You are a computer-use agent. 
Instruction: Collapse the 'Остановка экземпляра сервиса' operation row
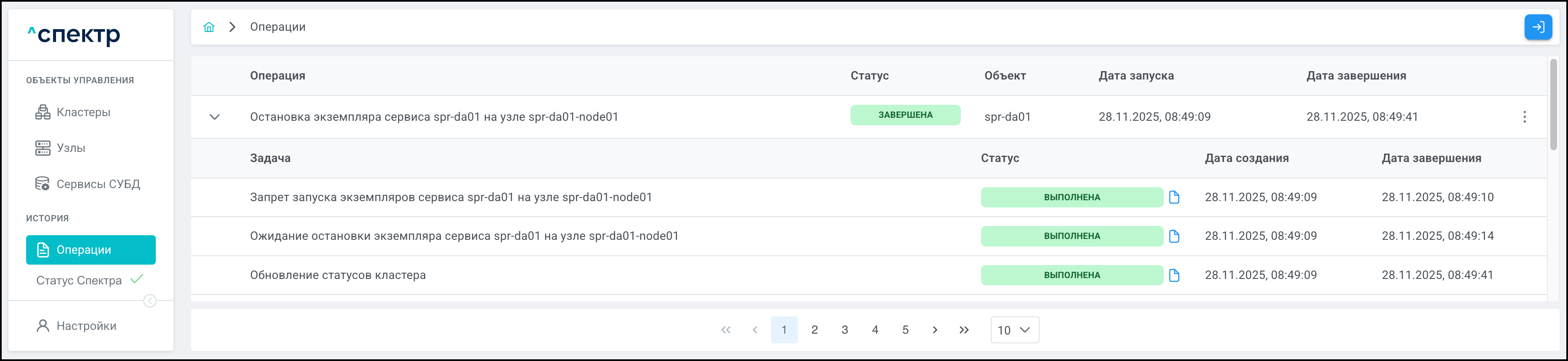point(214,117)
